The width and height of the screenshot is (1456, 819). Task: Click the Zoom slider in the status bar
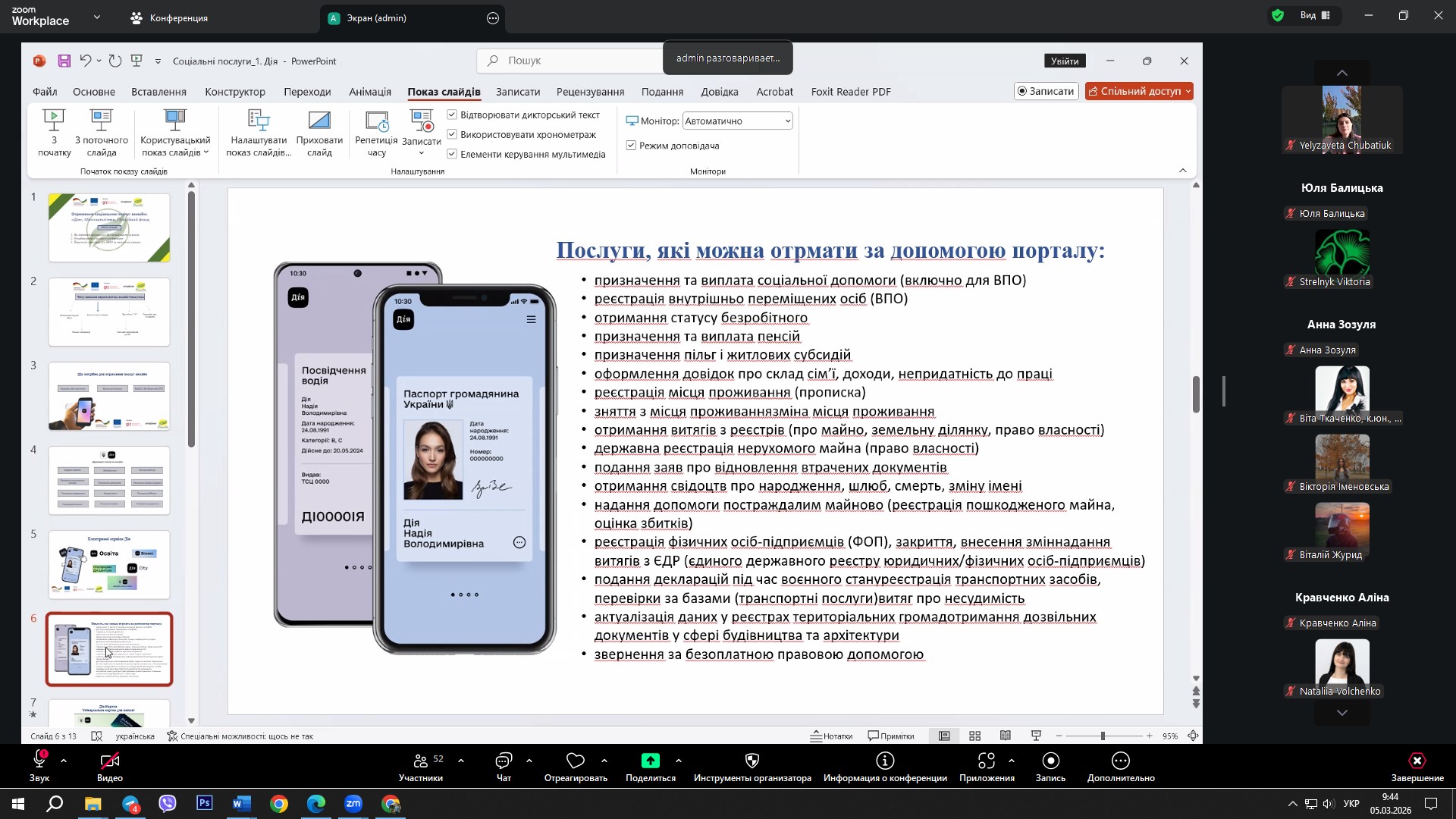coord(1103,736)
